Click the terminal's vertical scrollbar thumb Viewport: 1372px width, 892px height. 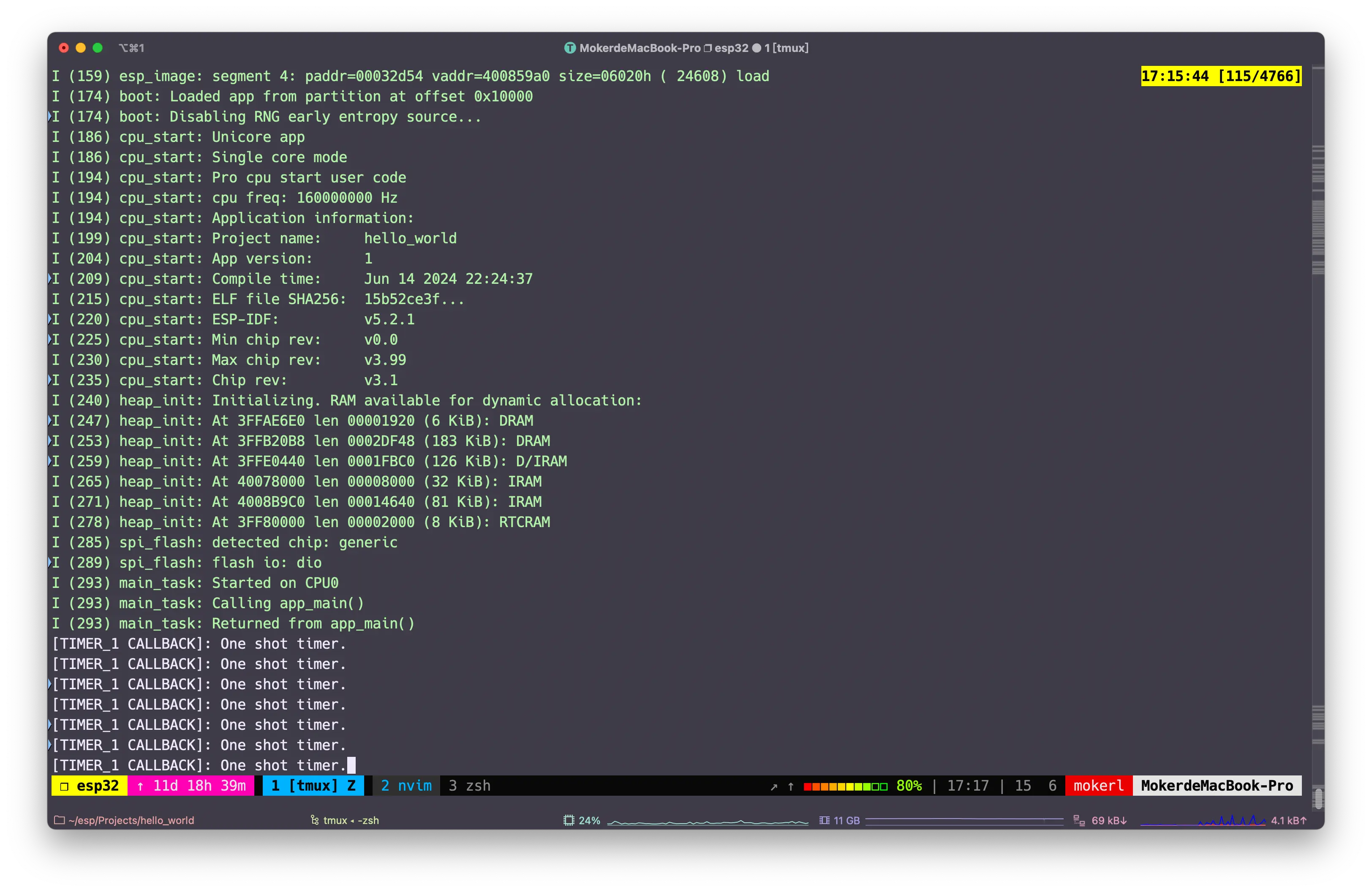coord(1318,798)
